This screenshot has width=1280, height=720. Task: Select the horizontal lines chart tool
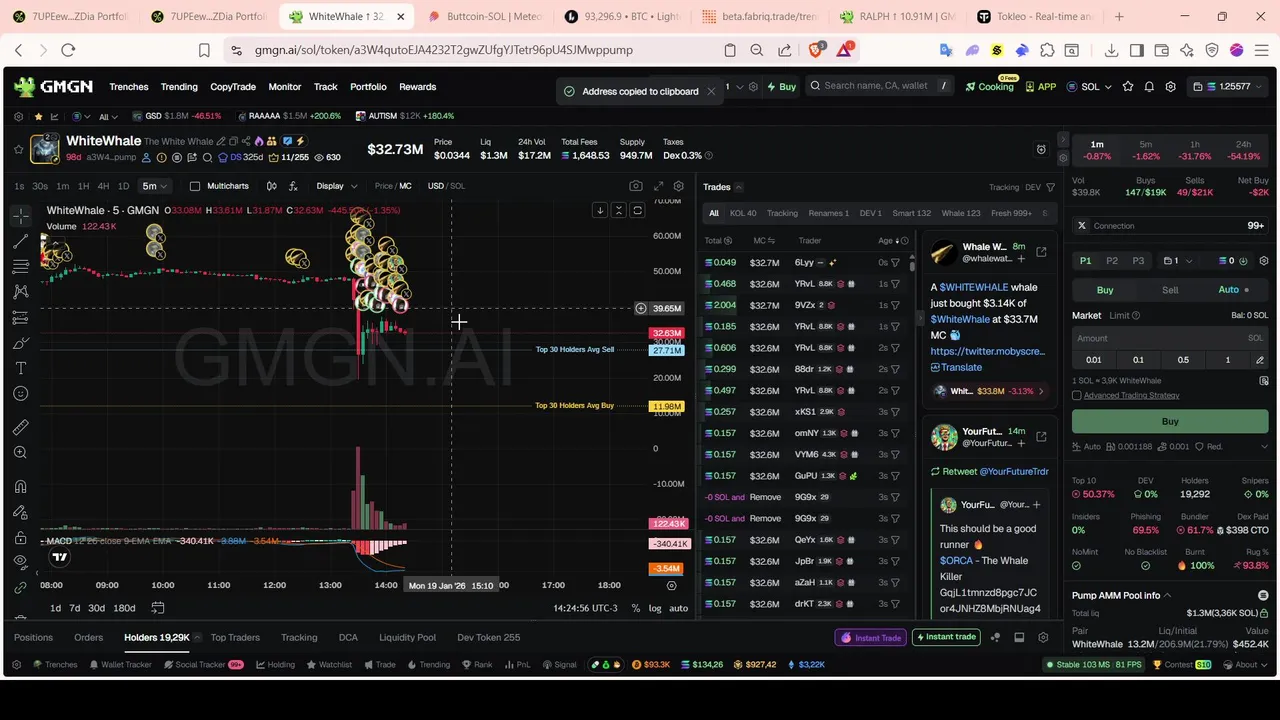20,266
